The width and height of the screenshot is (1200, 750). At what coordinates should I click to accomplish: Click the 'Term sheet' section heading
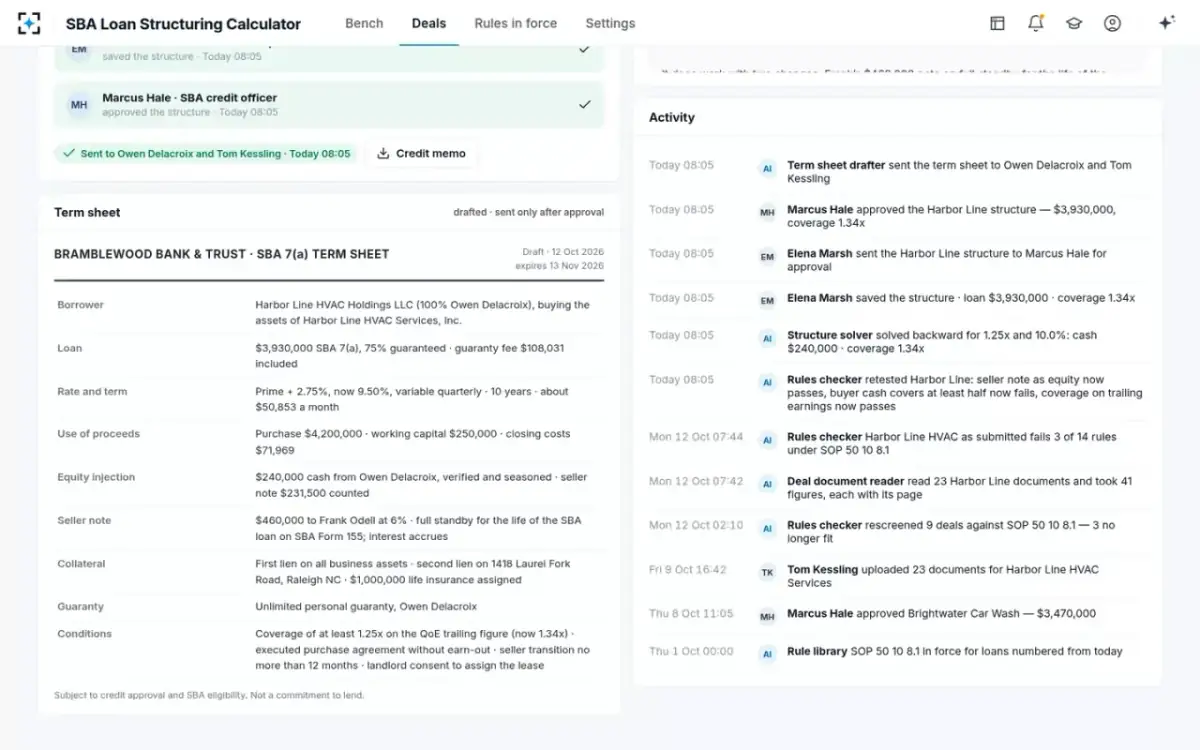tap(87, 212)
